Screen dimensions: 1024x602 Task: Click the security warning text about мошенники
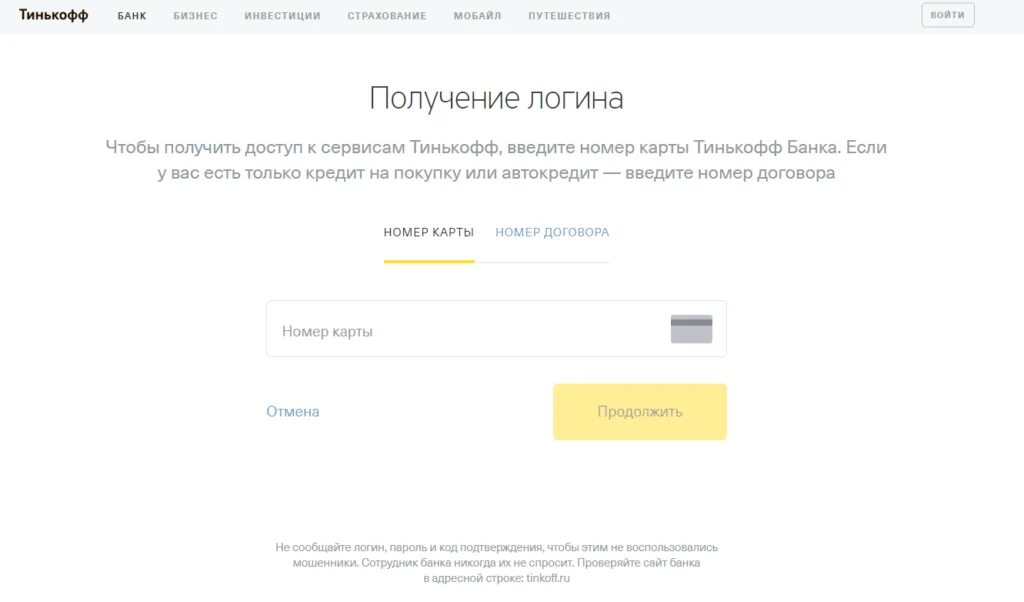(496, 562)
